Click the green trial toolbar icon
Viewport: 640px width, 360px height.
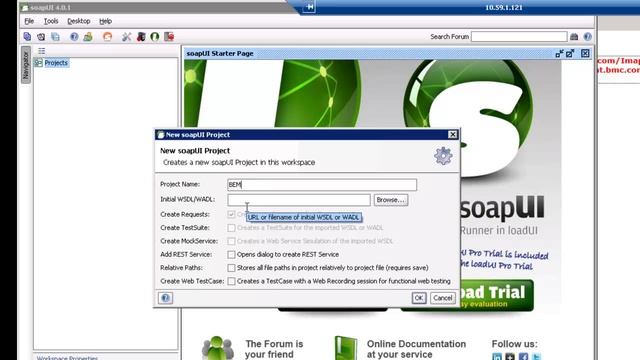[x=88, y=37]
